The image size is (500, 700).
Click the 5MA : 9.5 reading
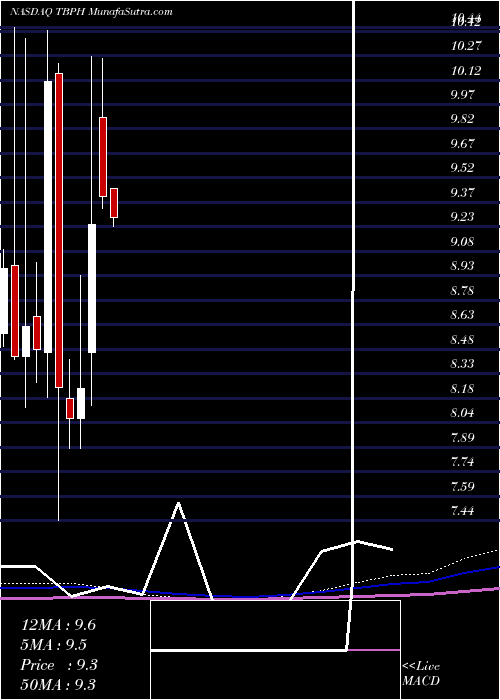[x=53, y=645]
